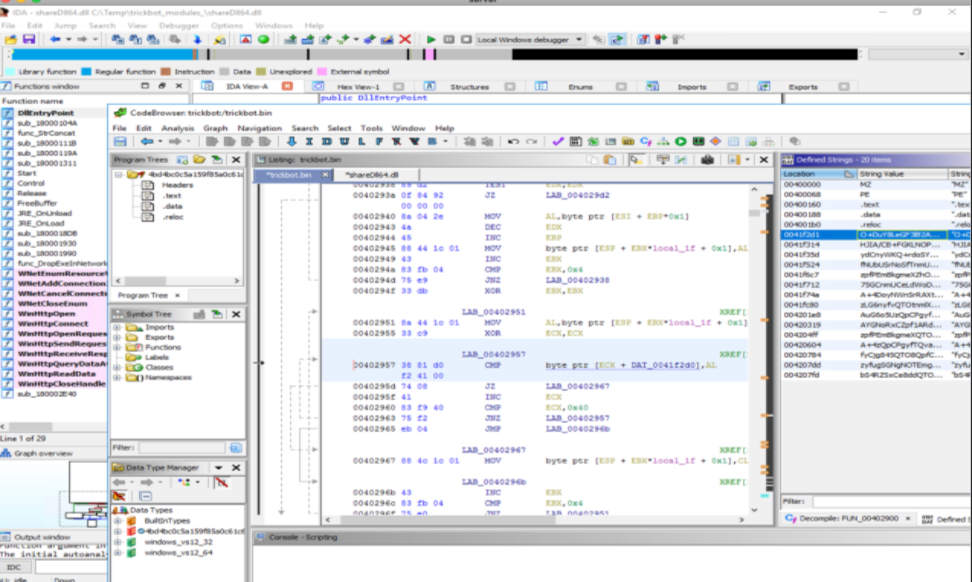972x582 pixels.
Task: Click the Save icon in Ghidra's toolbar
Action: click(120, 142)
